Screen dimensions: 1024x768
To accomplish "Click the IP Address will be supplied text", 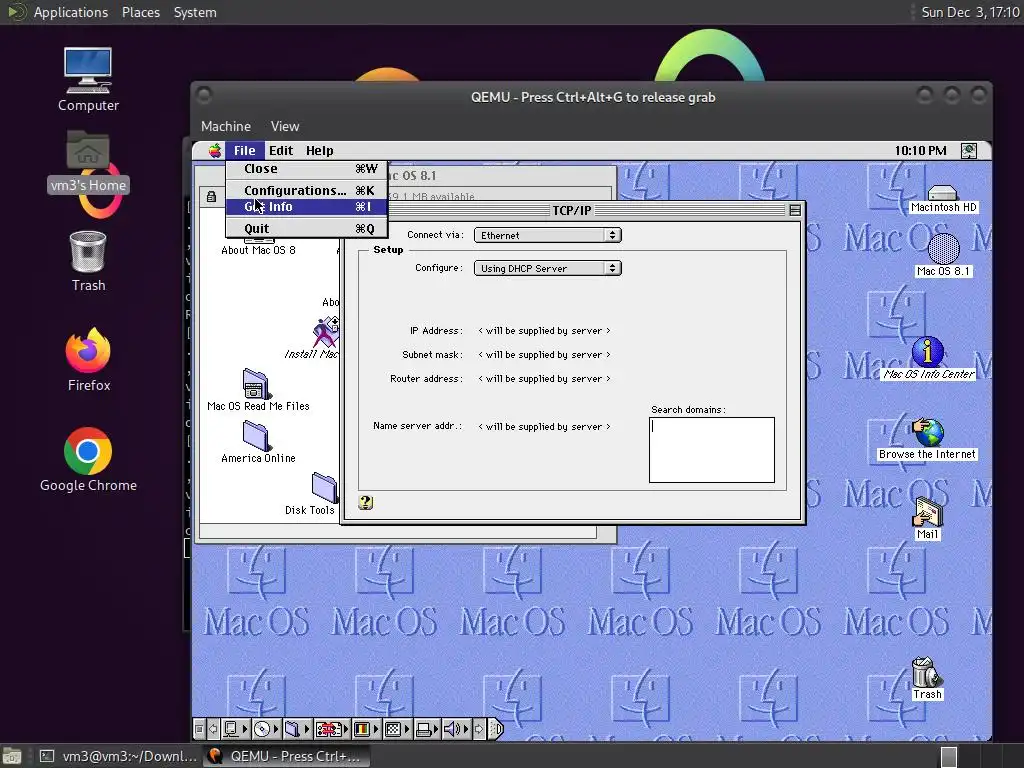I will tap(544, 330).
